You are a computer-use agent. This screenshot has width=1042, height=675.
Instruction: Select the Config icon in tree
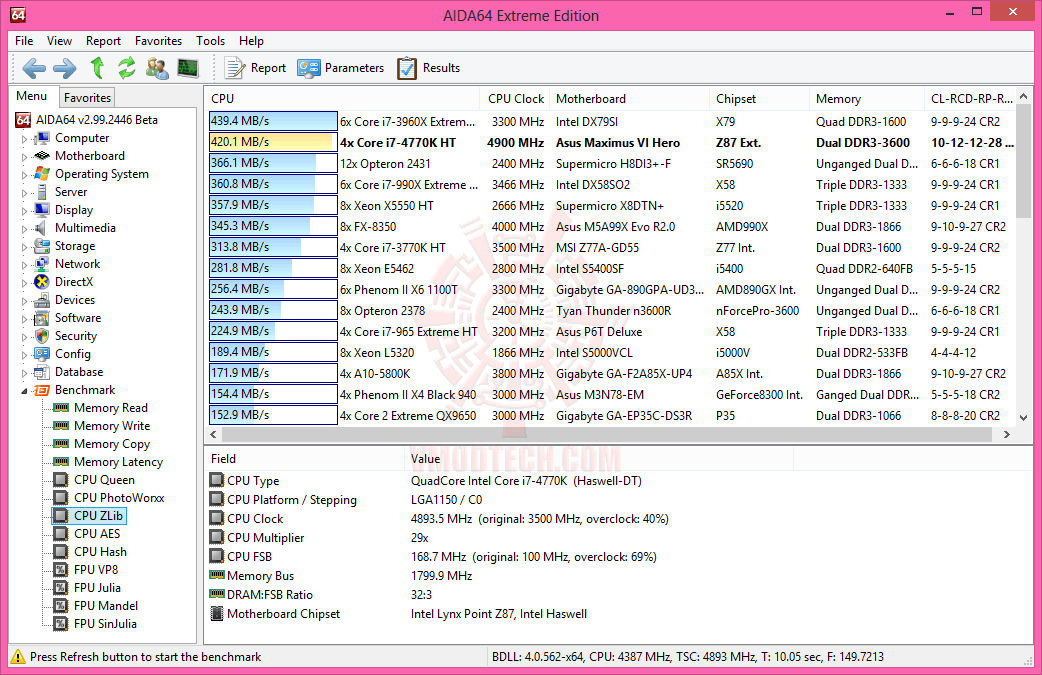point(42,353)
